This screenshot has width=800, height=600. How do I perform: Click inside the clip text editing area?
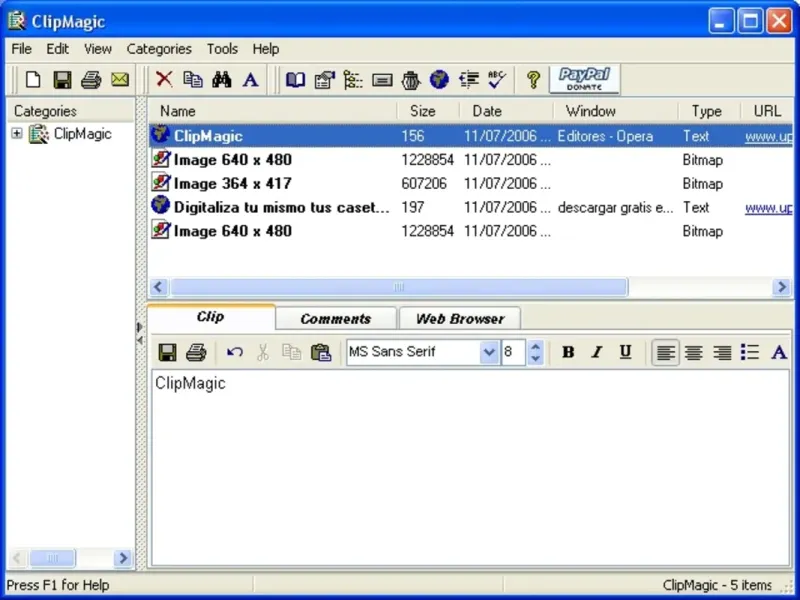point(470,467)
